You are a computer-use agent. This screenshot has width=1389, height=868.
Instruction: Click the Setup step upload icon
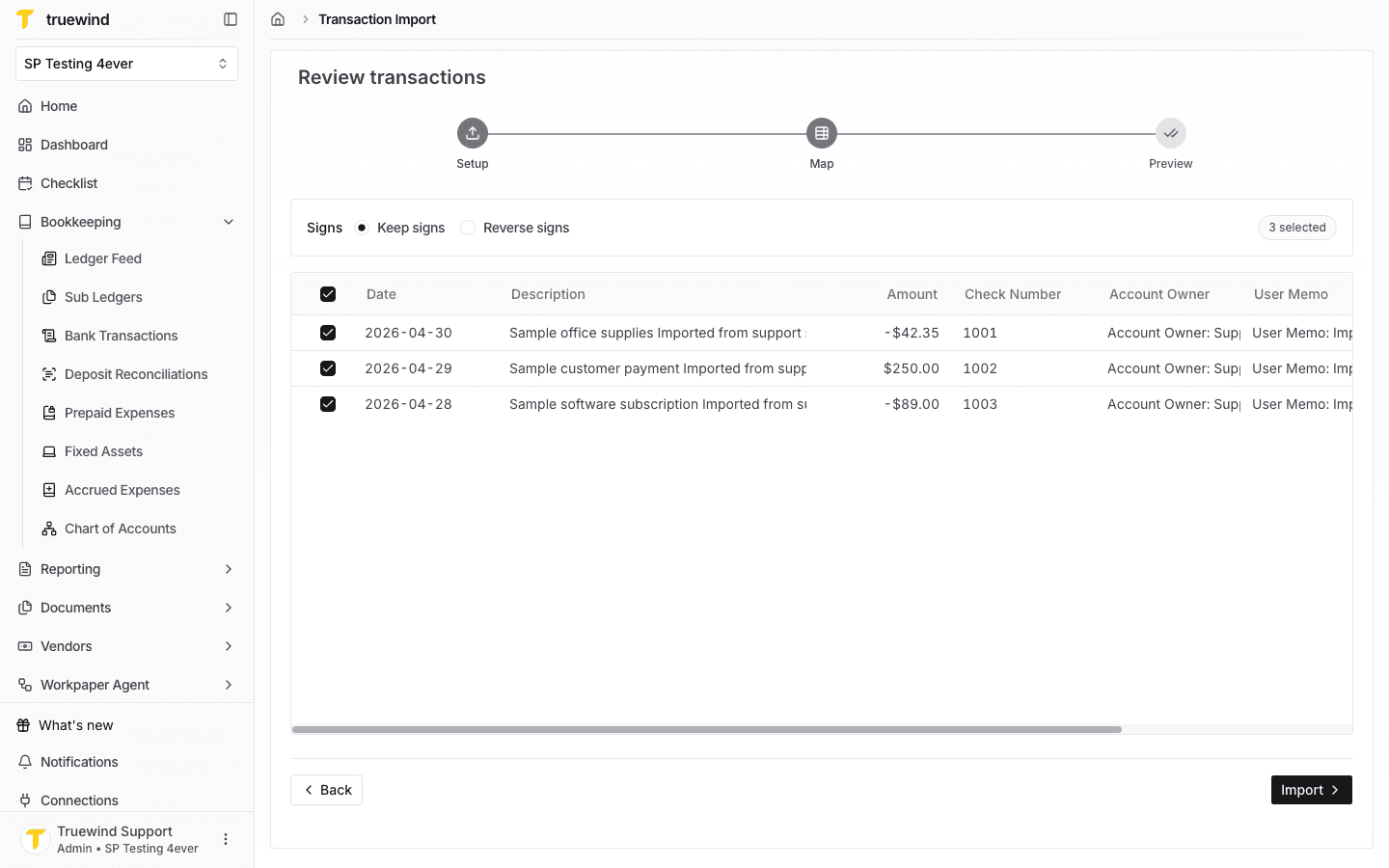click(x=473, y=133)
